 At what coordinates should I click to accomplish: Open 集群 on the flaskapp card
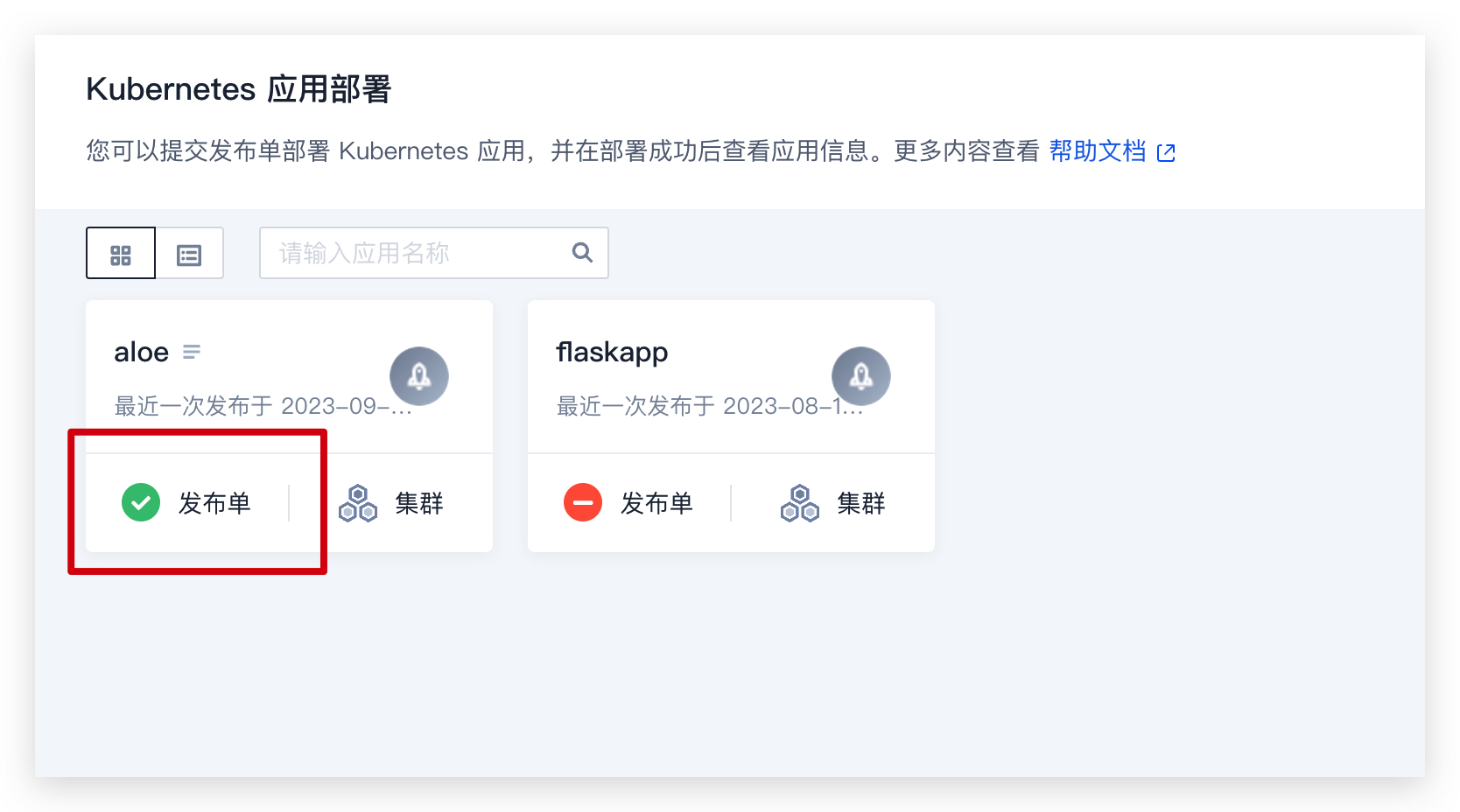coord(861,503)
